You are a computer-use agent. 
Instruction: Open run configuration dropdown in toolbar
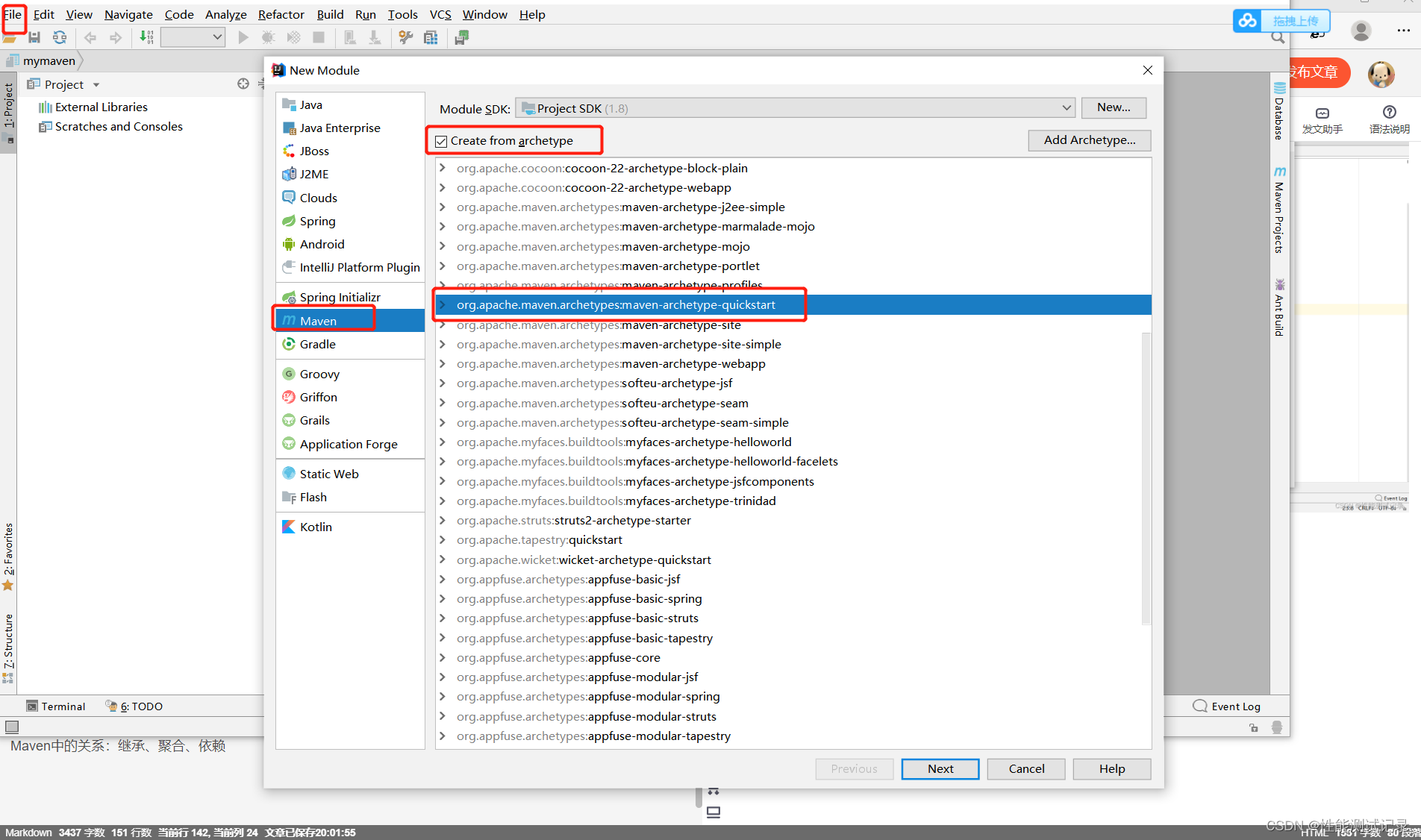coord(193,37)
